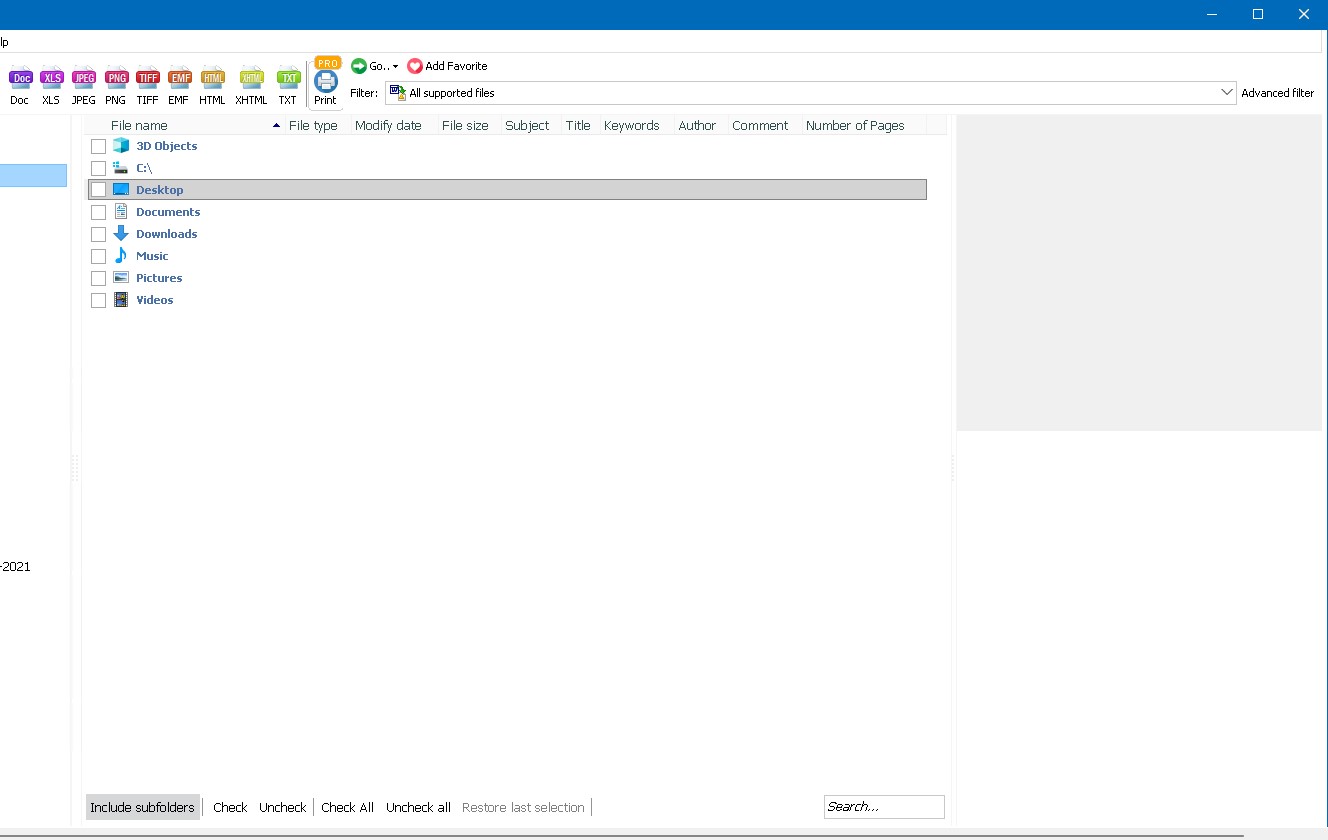Tick the 3D Objects checkbox
1328x840 pixels.
[98, 146]
